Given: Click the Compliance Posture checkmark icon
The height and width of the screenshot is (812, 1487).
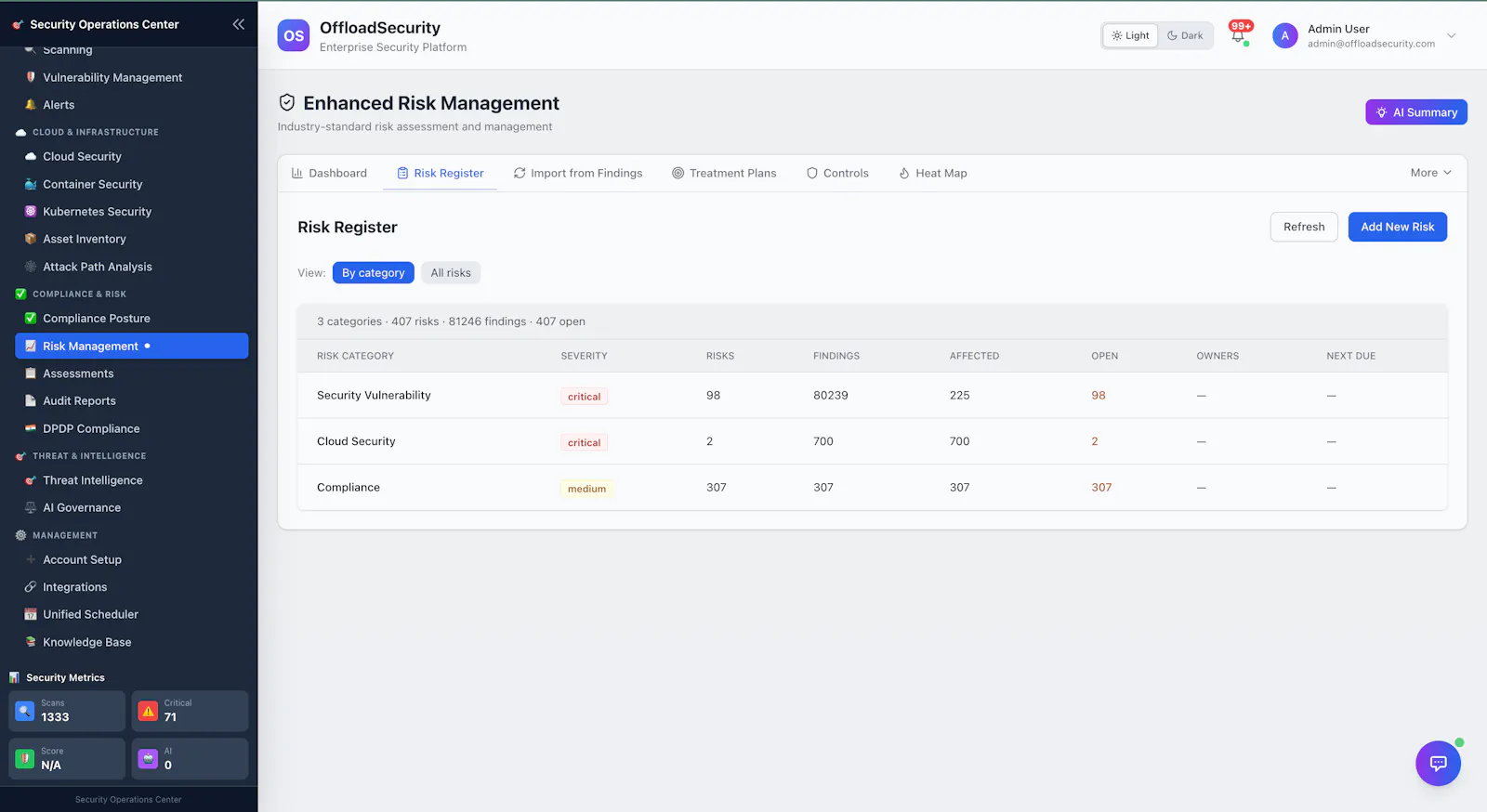Looking at the screenshot, I should (31, 318).
